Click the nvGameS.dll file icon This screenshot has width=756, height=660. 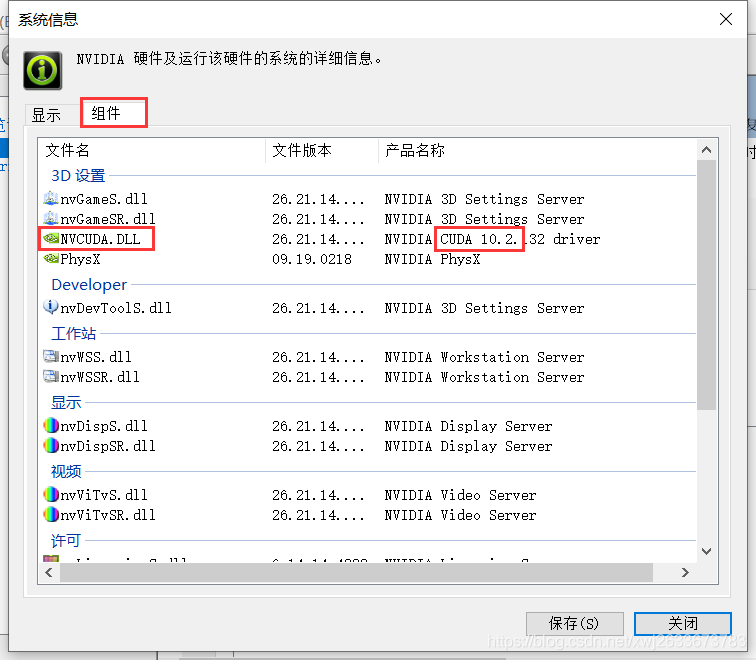tap(51, 198)
